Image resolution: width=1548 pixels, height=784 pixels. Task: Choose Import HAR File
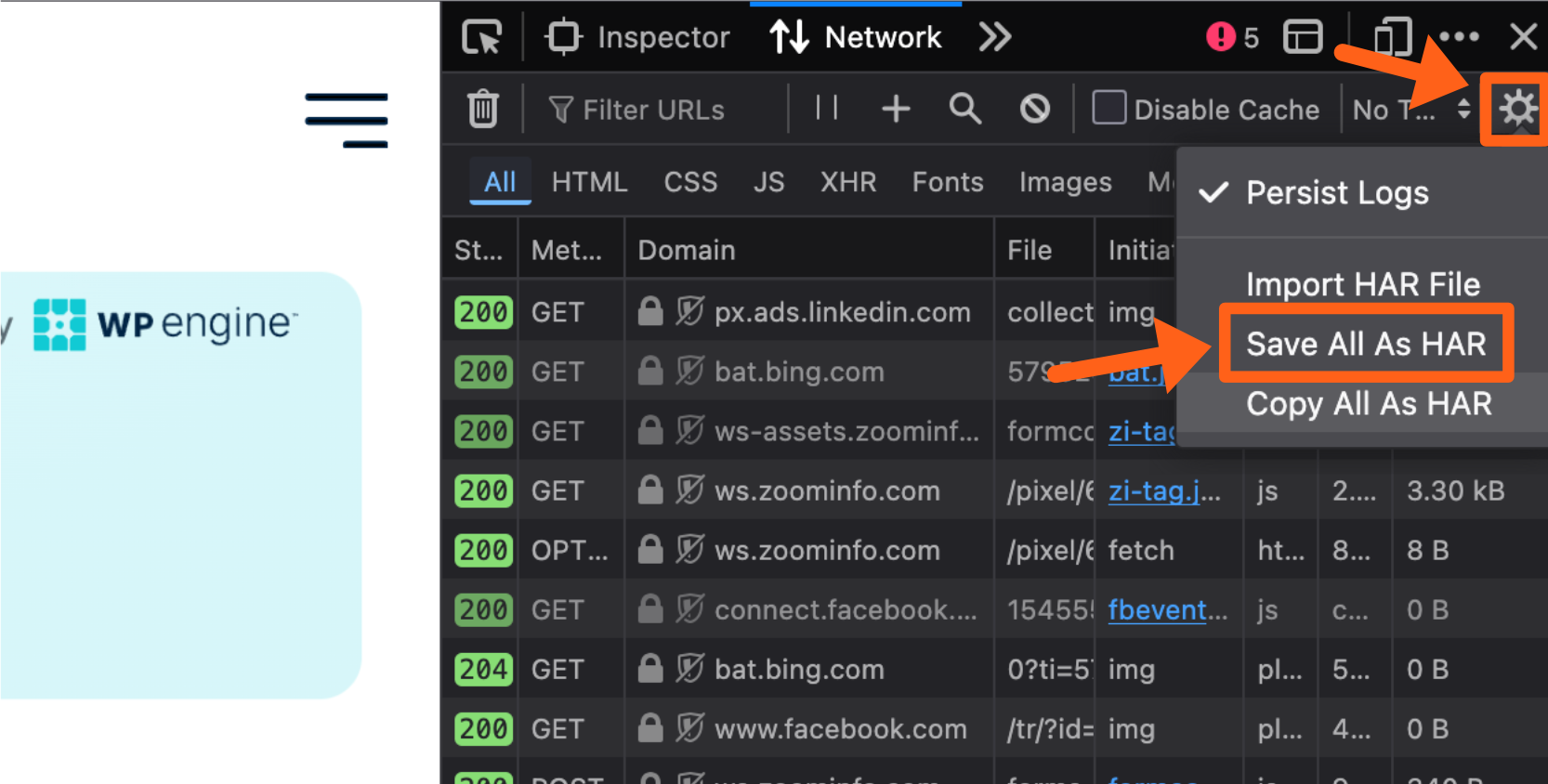(x=1362, y=284)
